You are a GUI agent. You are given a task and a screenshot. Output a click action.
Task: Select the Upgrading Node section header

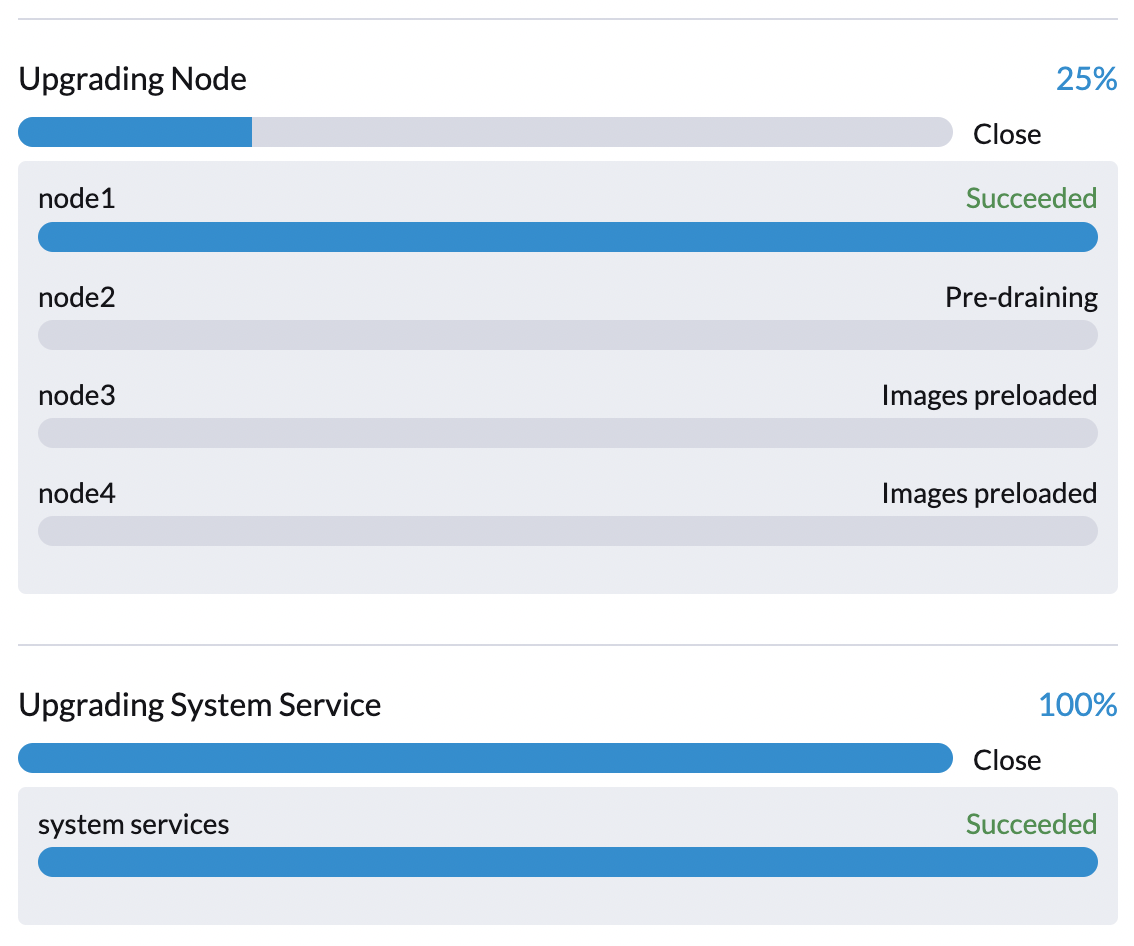point(131,79)
